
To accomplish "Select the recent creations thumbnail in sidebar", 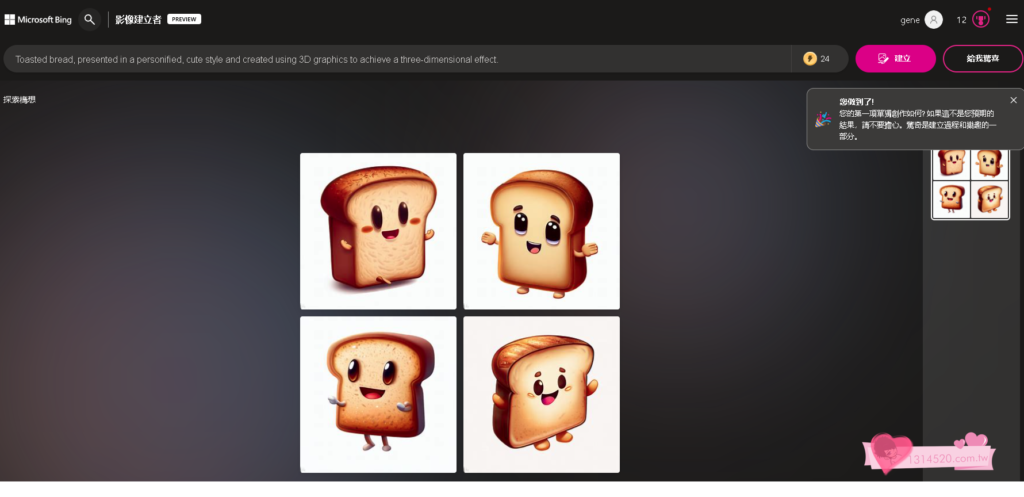I will pos(969,182).
